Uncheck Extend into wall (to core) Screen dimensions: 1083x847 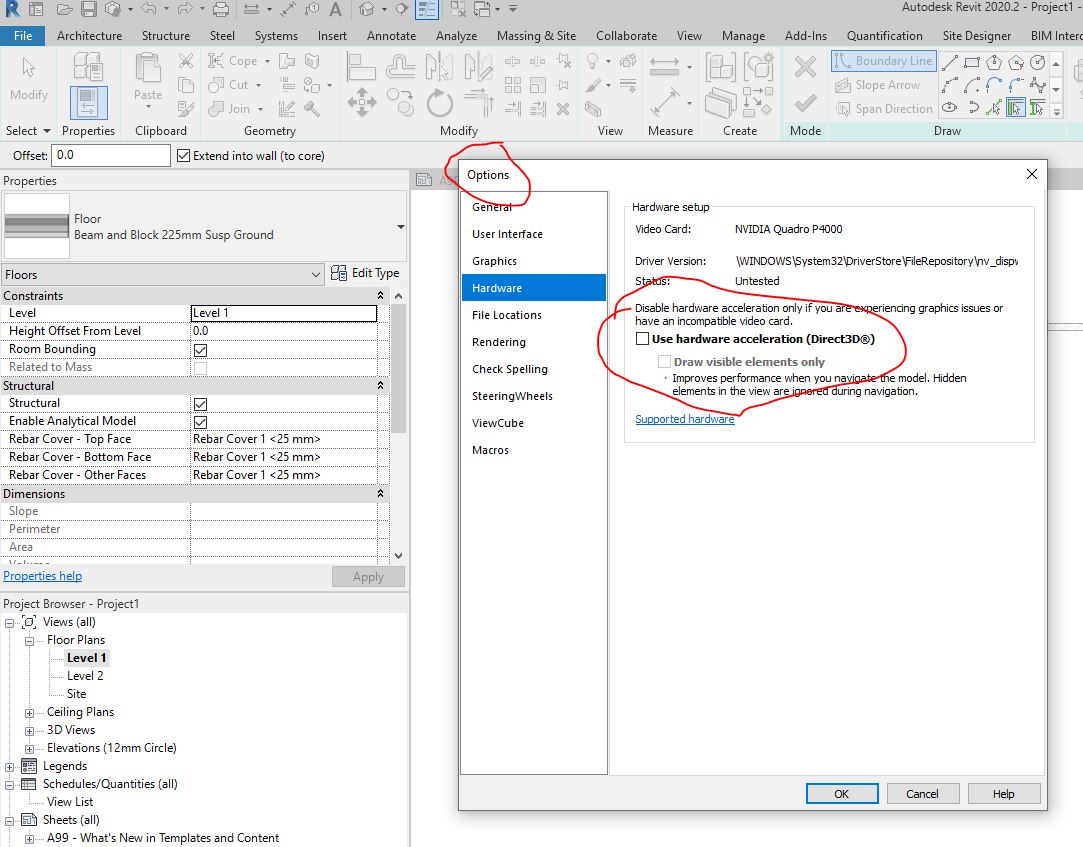tap(183, 155)
